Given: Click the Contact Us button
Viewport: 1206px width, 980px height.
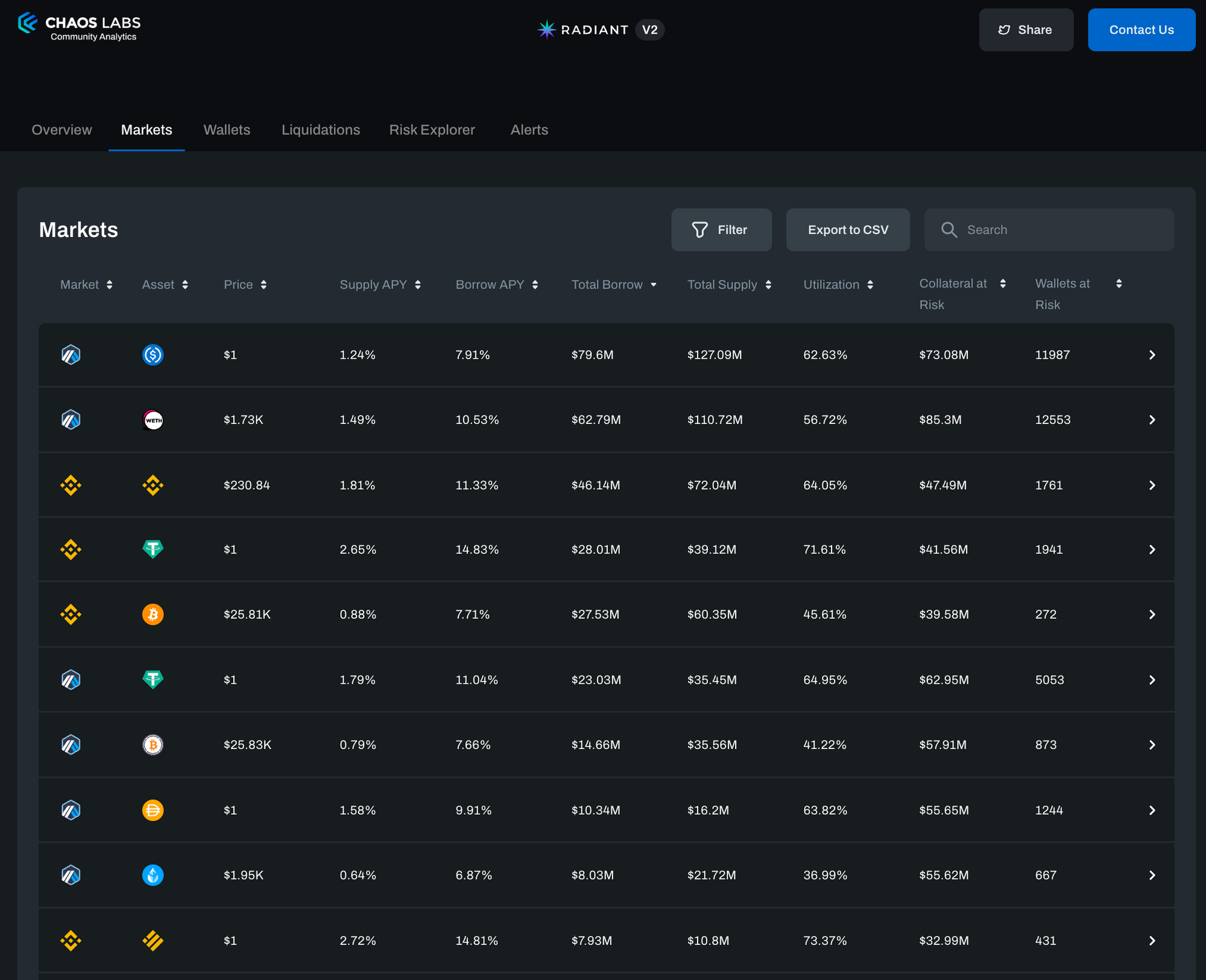Looking at the screenshot, I should pos(1141,30).
